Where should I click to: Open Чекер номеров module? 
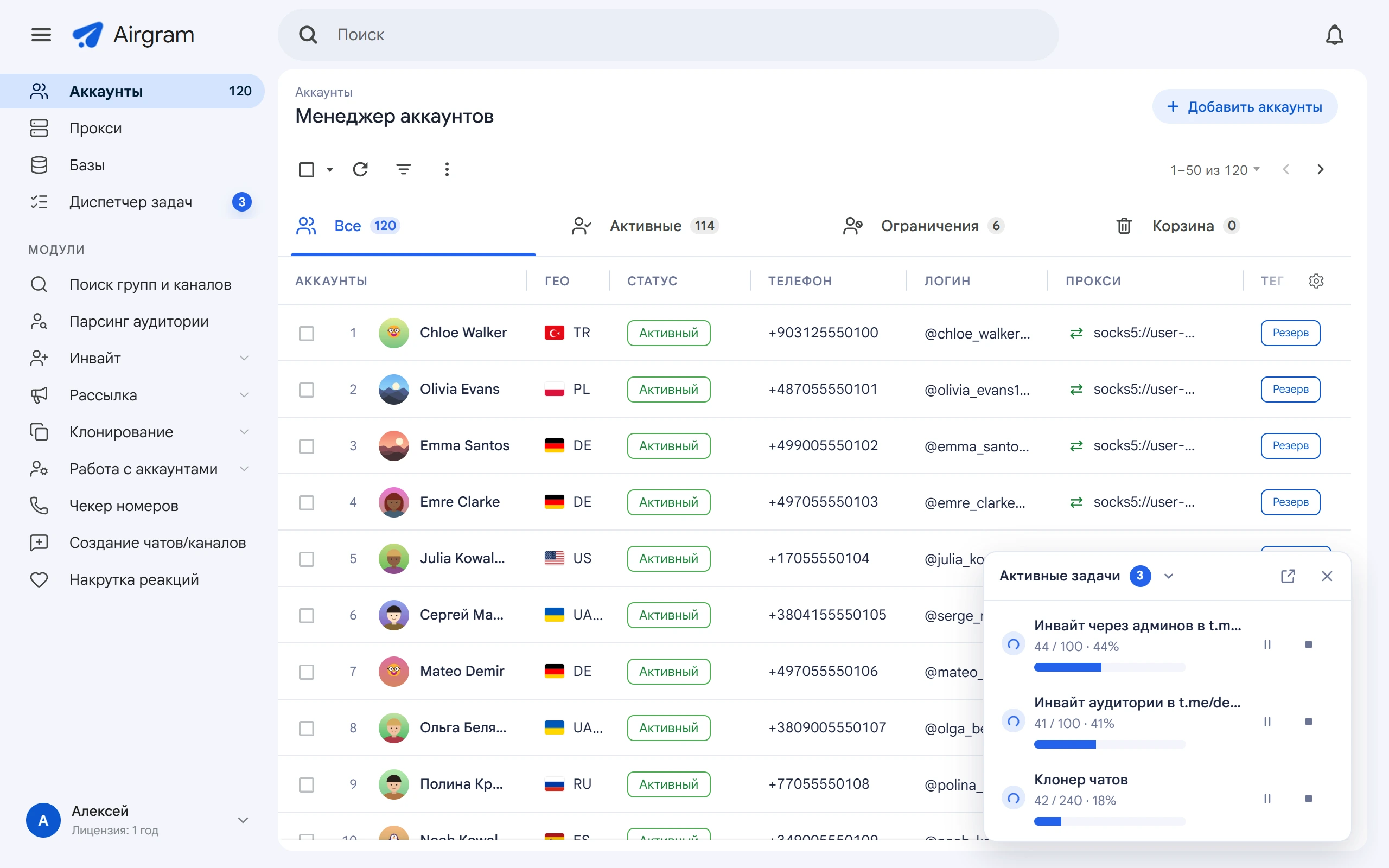click(132, 506)
